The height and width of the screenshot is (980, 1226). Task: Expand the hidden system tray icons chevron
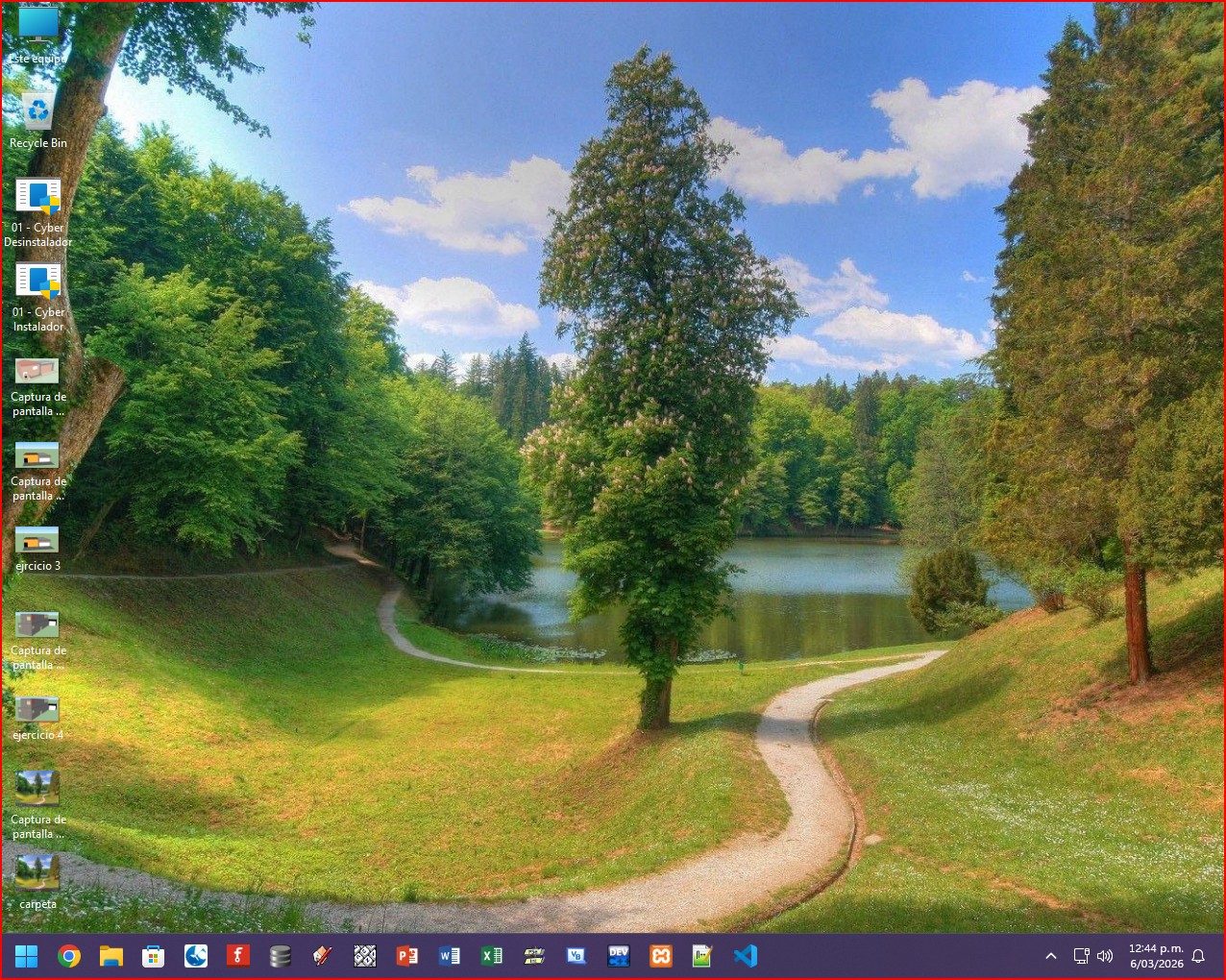pyautogui.click(x=1051, y=956)
